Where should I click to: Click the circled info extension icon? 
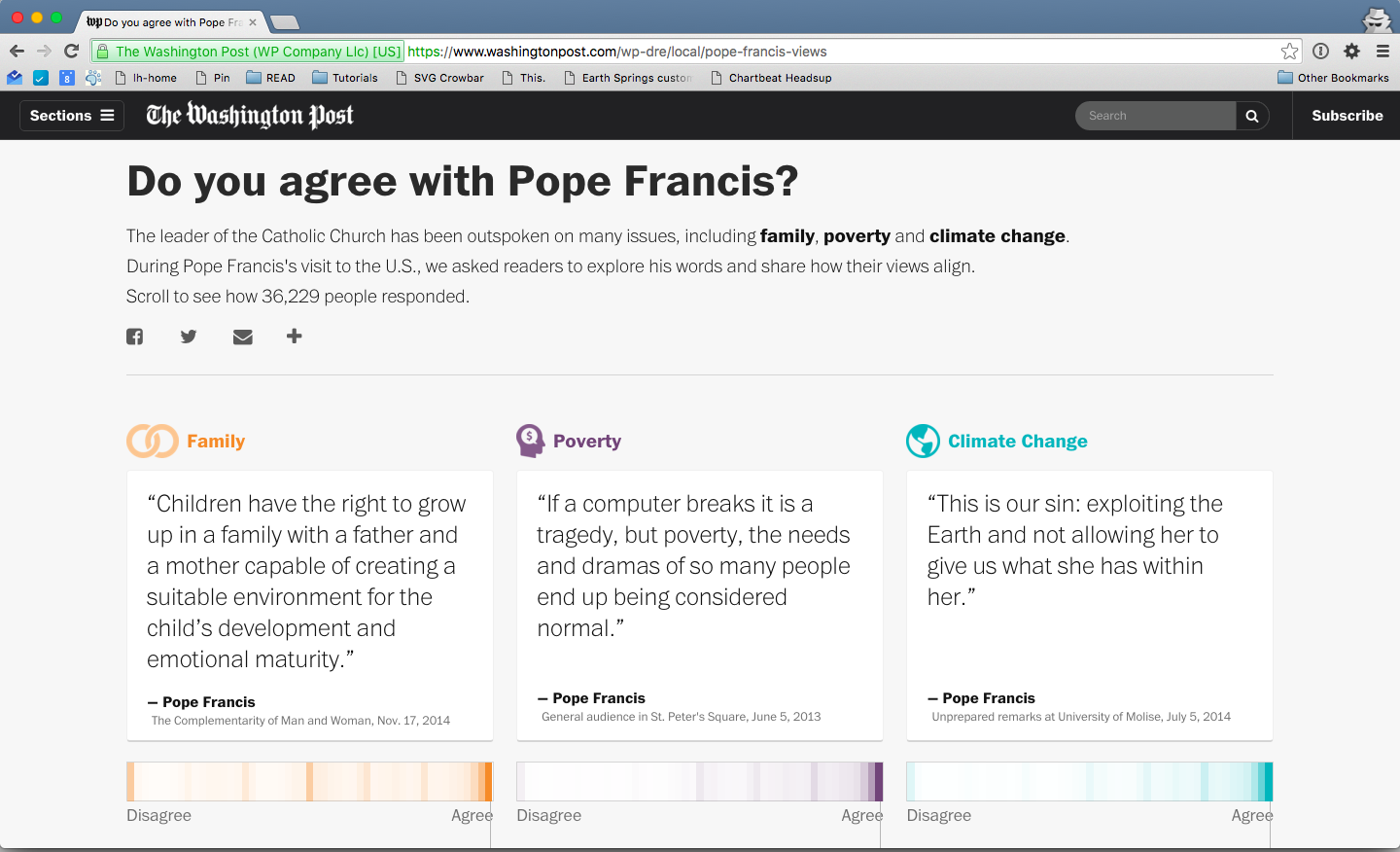(x=1320, y=52)
